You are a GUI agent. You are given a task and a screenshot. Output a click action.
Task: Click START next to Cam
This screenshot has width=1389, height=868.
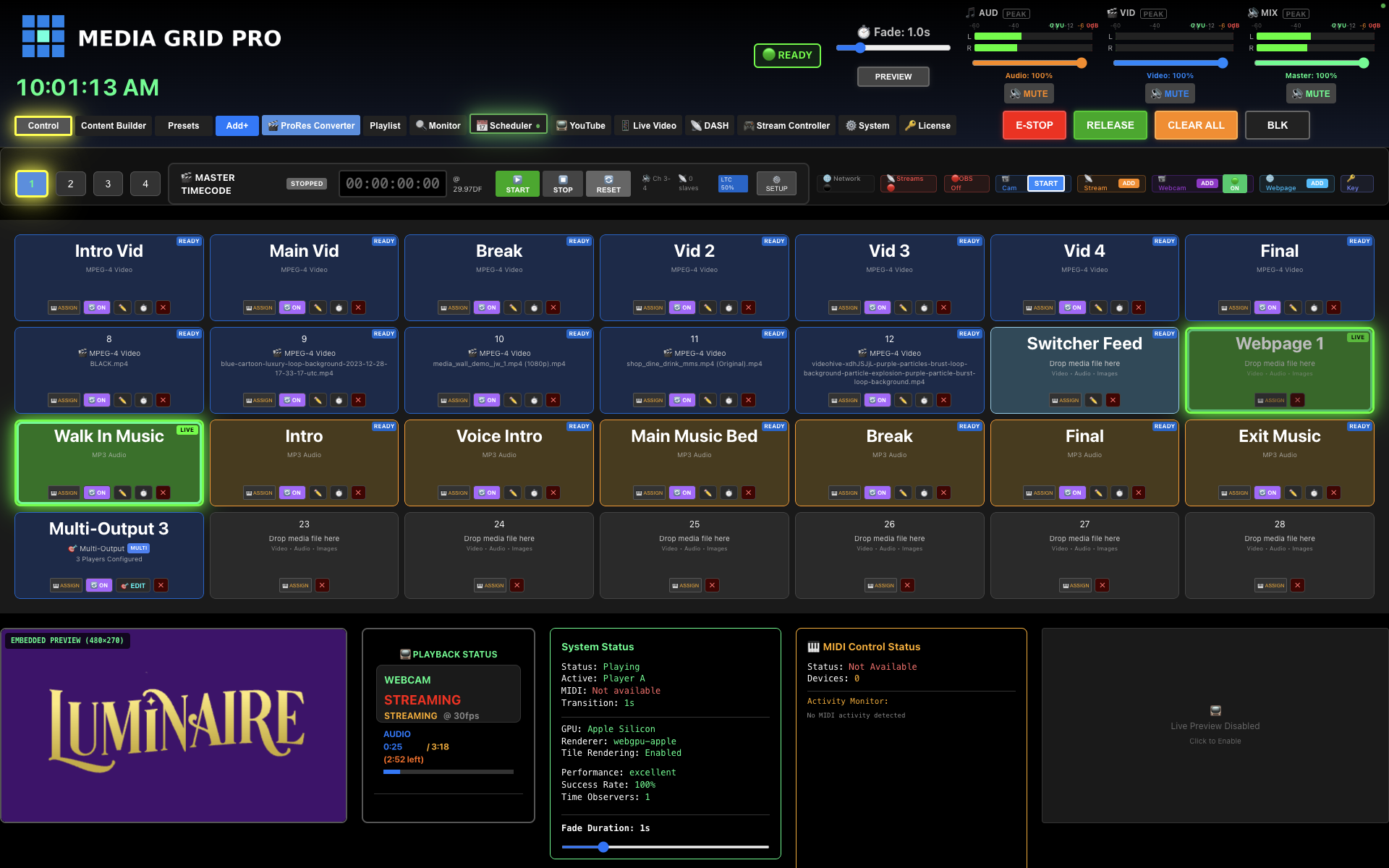[x=1045, y=184]
